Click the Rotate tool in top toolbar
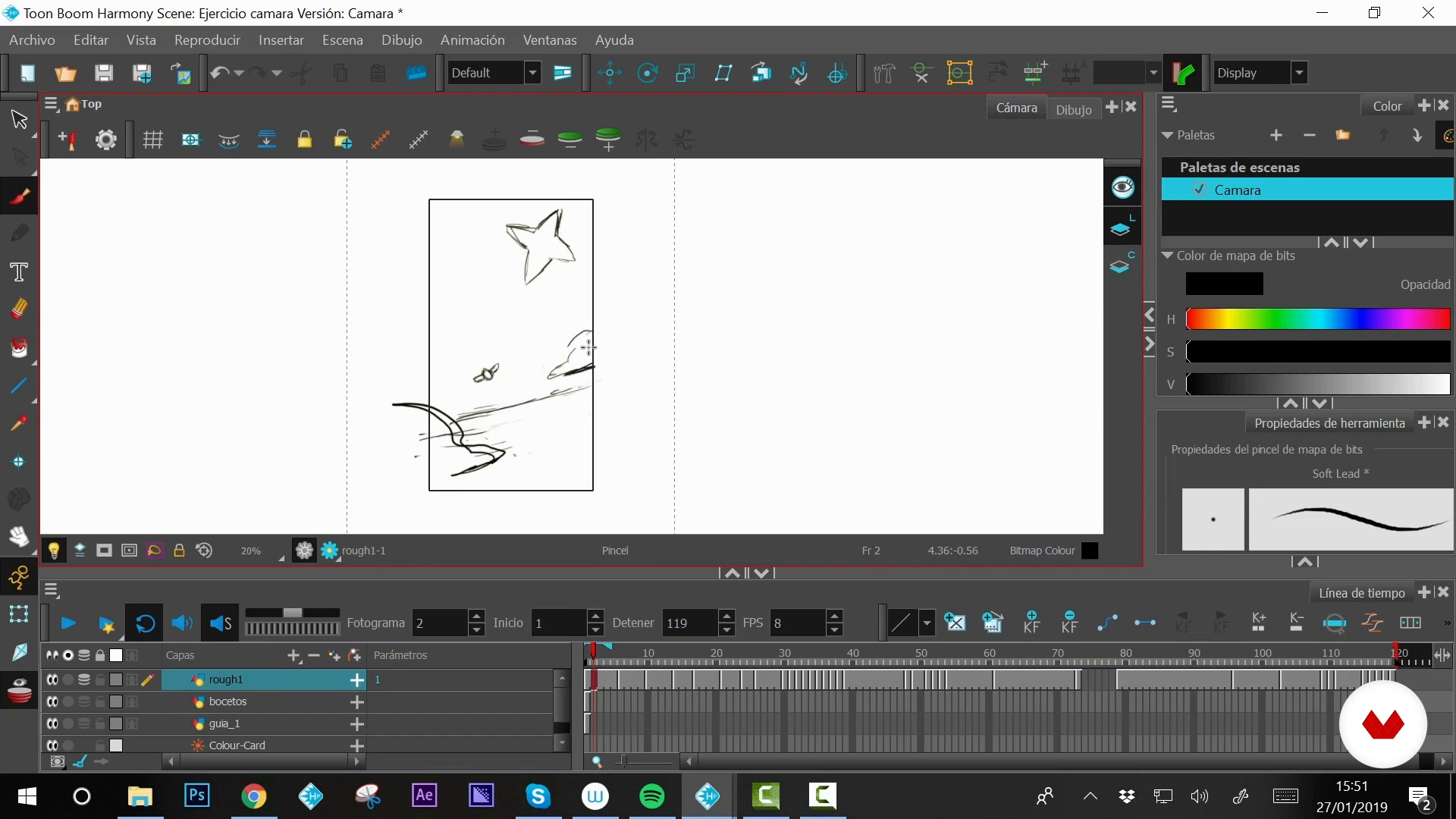Screen dimensions: 1456x819 pyautogui.click(x=647, y=74)
